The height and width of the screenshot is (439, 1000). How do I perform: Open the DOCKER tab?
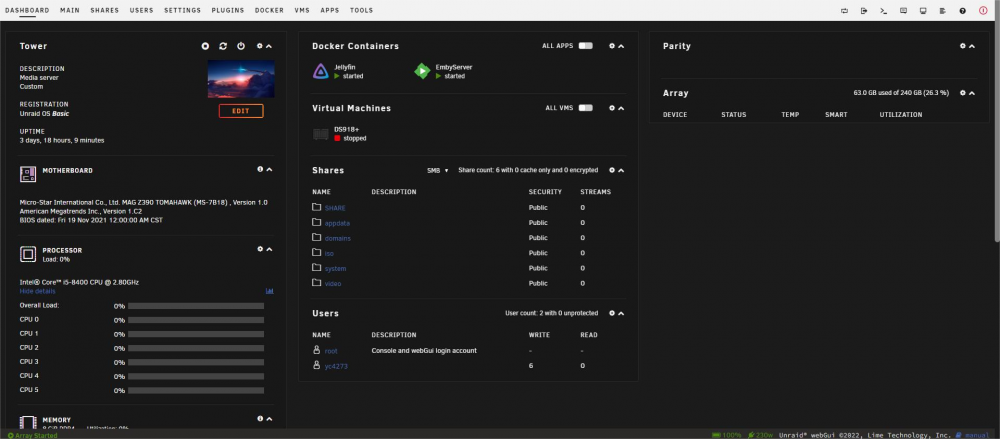(x=269, y=10)
